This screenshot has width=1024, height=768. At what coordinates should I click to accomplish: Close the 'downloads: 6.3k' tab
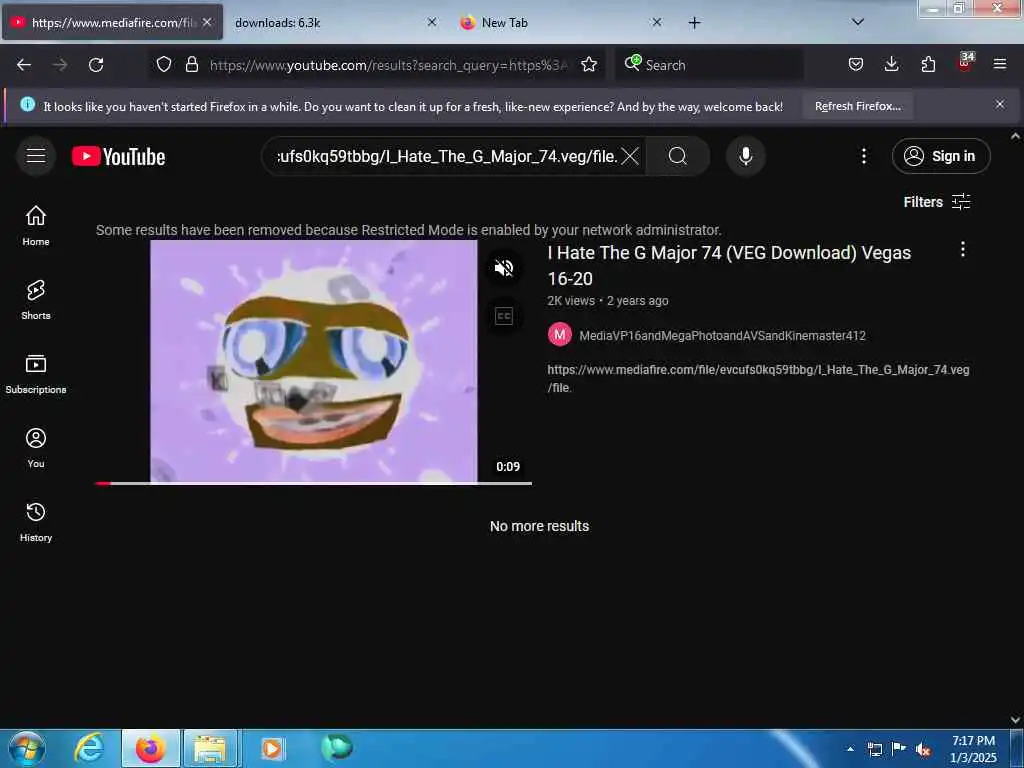click(432, 22)
